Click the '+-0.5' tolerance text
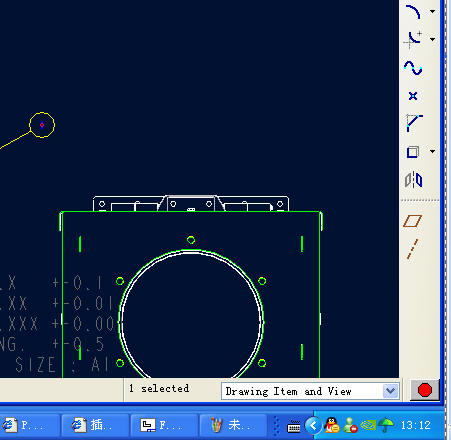The image size is (451, 440). click(79, 344)
